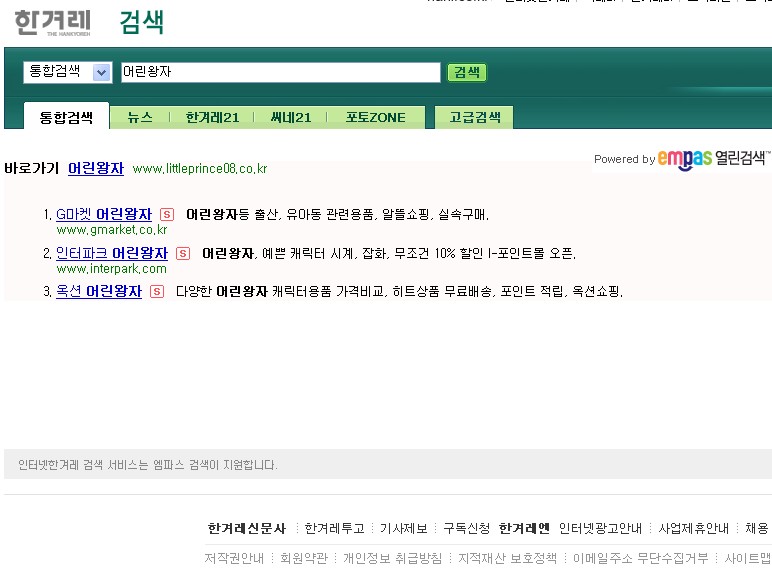
Task: Click the Hankyoreh logo
Action: (x=53, y=23)
